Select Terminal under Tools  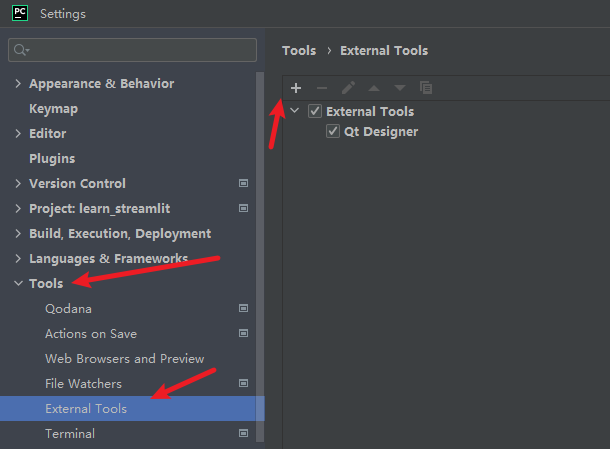tap(70, 434)
